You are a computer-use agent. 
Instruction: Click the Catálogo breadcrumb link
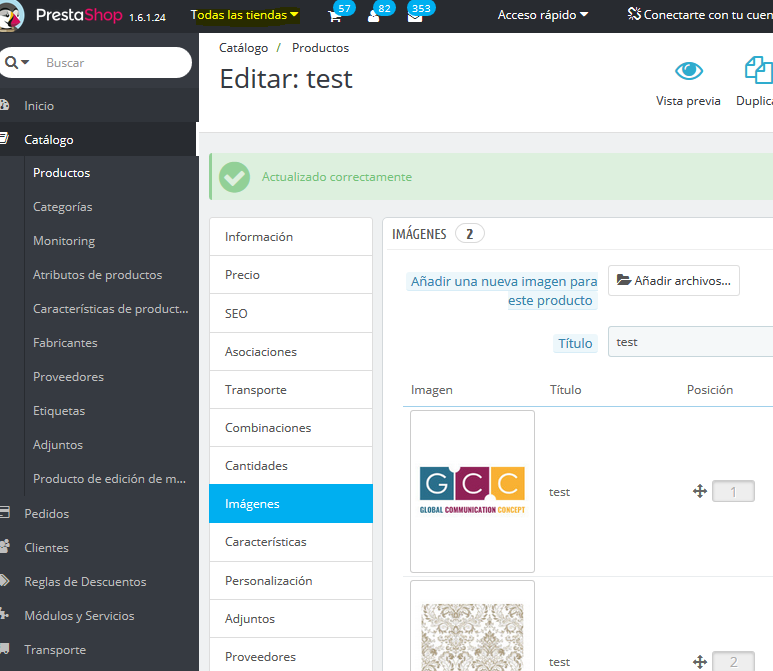[x=244, y=48]
